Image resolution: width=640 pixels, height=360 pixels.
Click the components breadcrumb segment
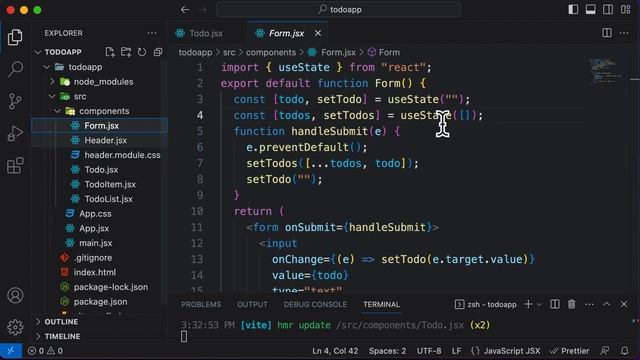(271, 52)
